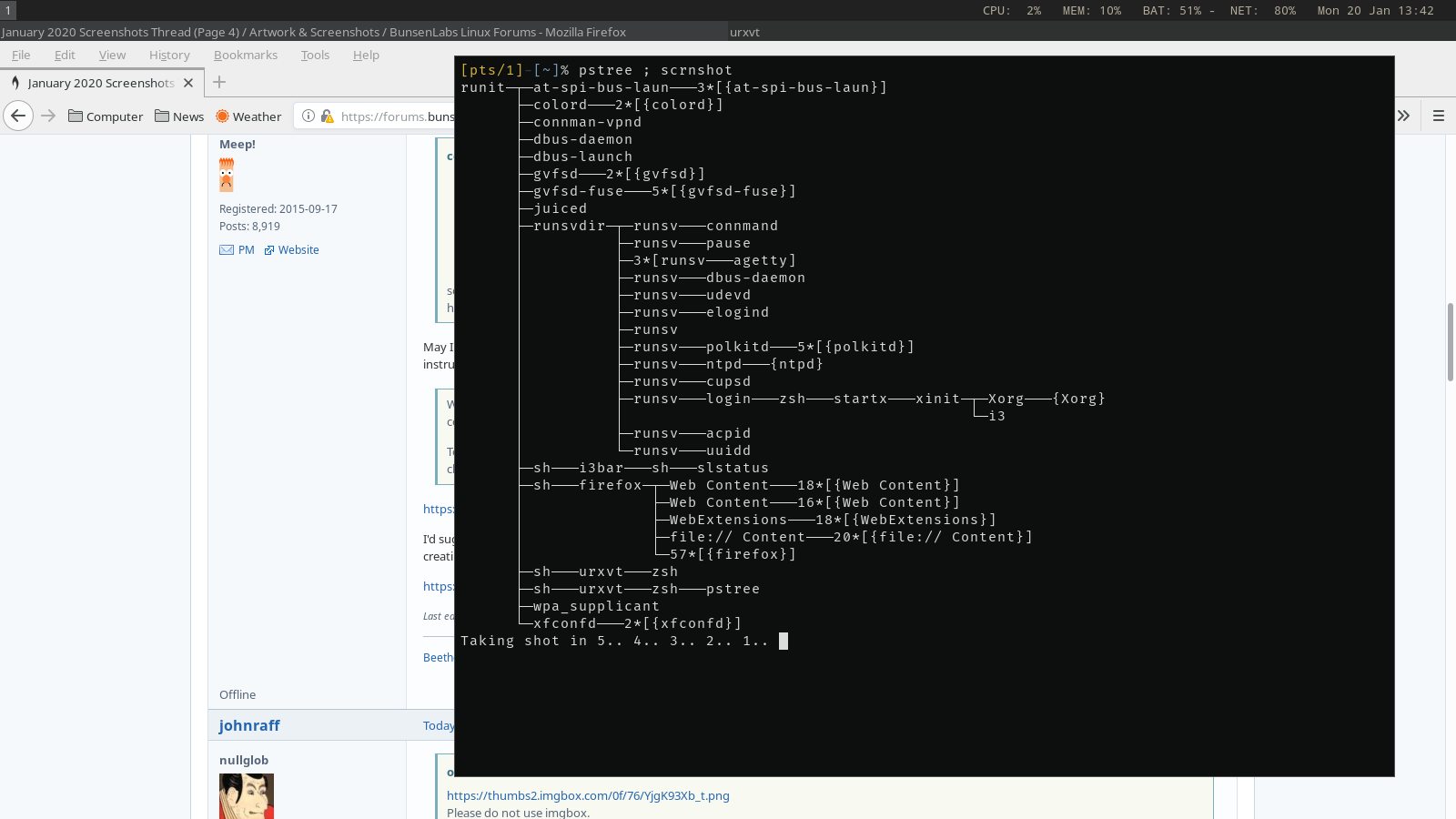The image size is (1456, 819).
Task: Click the 'nullglob' user title text
Action: [244, 760]
